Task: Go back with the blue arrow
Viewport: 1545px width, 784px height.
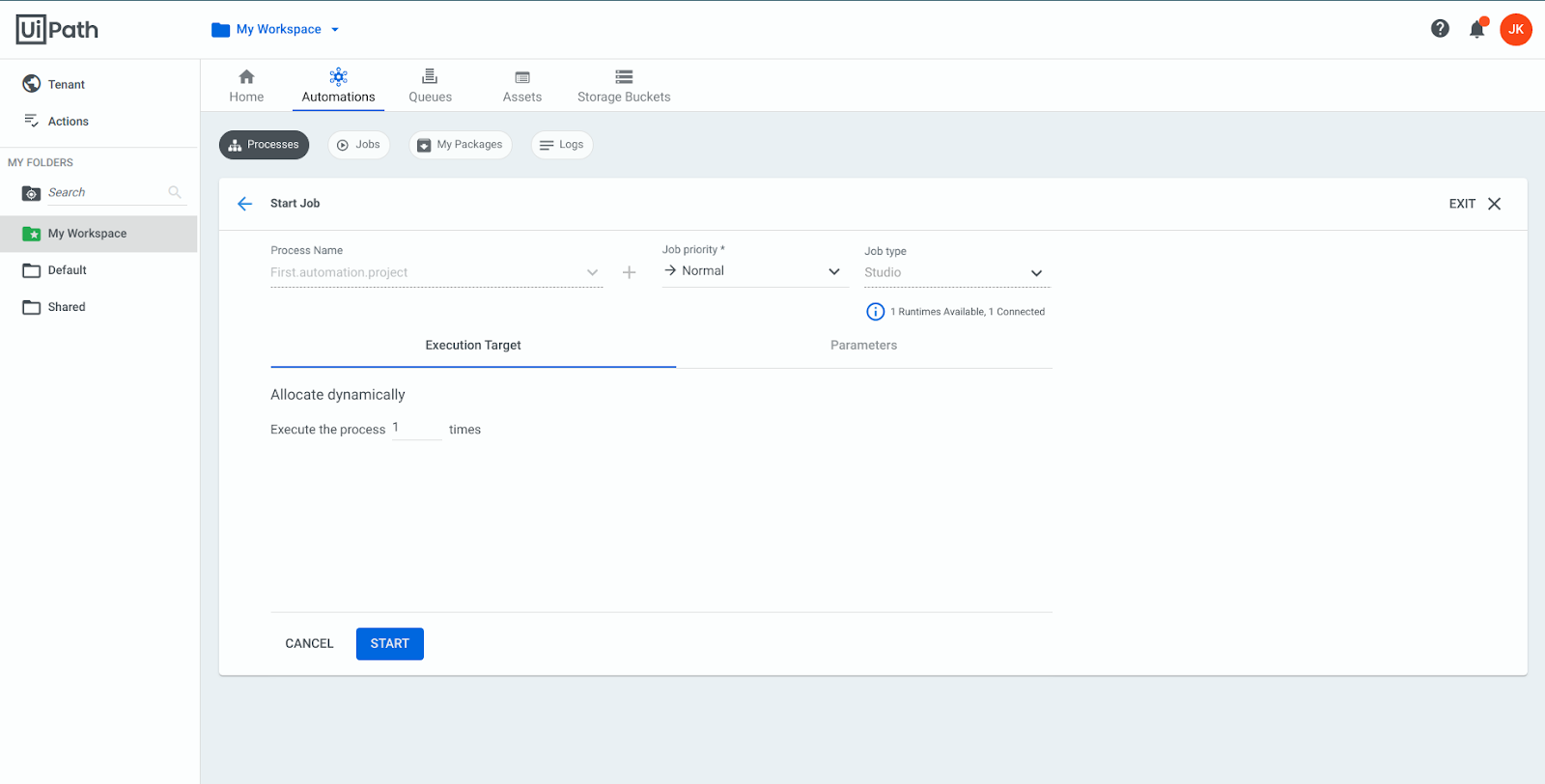Action: 244,204
